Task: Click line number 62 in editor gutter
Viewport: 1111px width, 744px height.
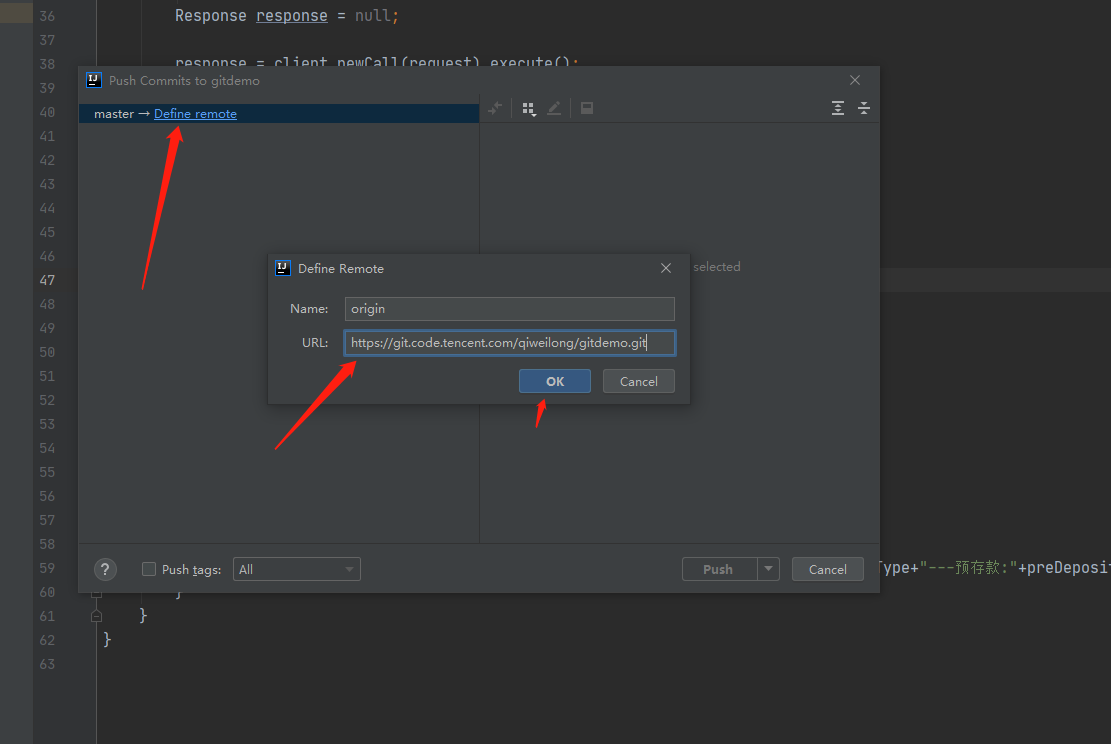Action: tap(47, 640)
